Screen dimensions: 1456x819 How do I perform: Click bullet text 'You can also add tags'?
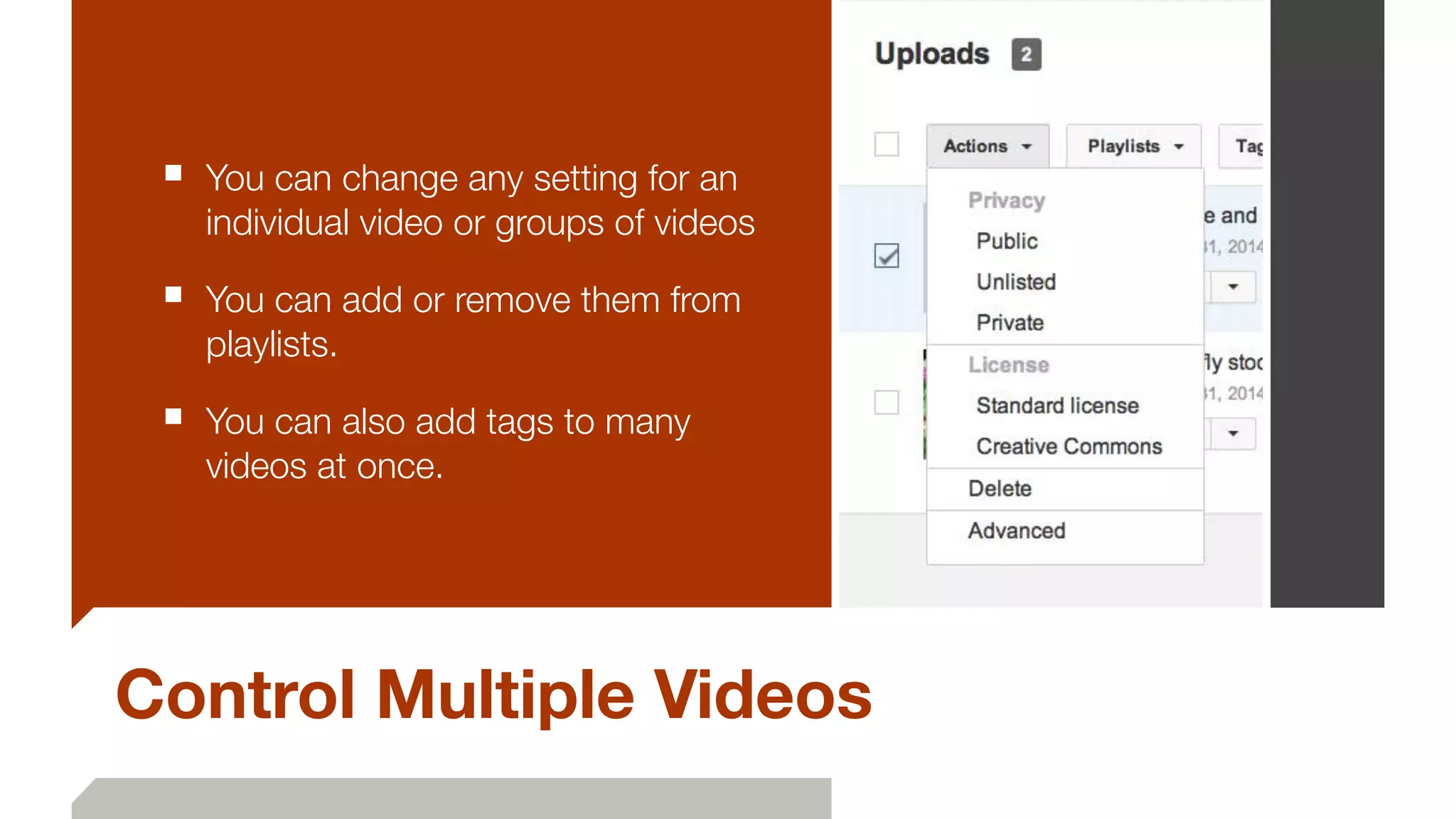(448, 443)
